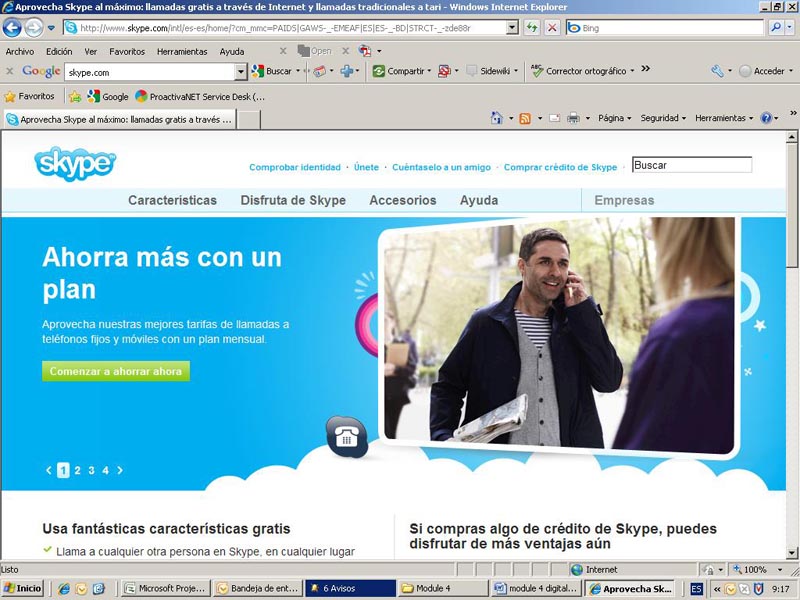Image resolution: width=800 pixels, height=600 pixels.
Task: Open the Página menu dropdown
Action: tap(615, 118)
